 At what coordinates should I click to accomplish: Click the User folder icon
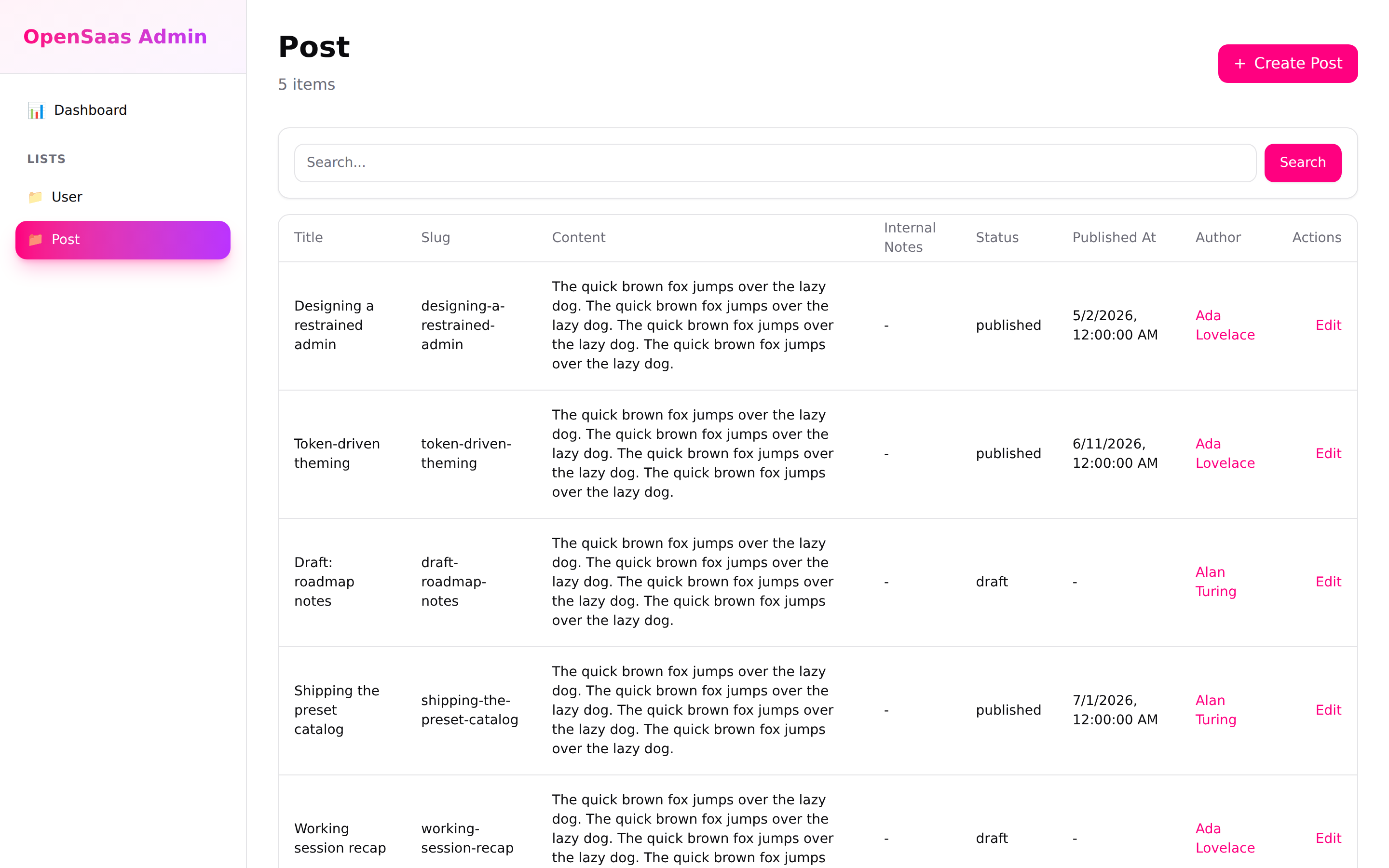36,197
